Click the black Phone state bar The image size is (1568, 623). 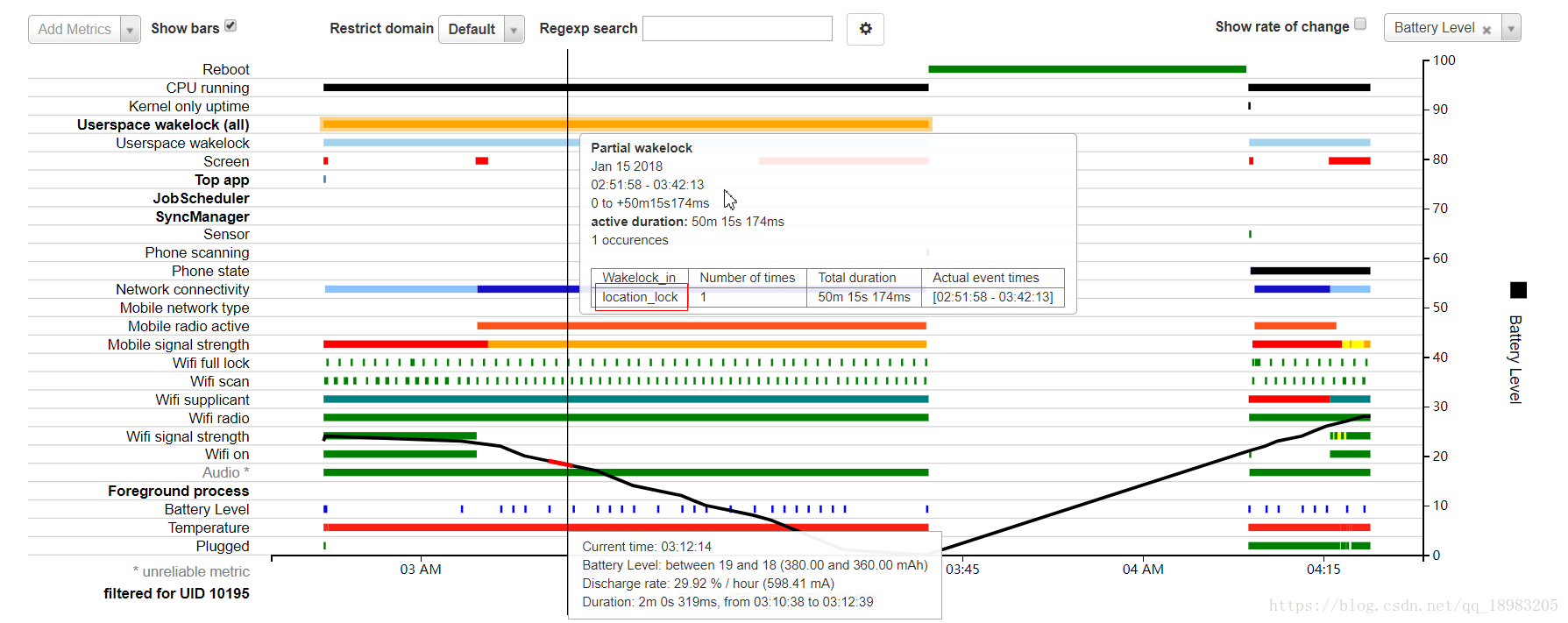(x=1310, y=271)
